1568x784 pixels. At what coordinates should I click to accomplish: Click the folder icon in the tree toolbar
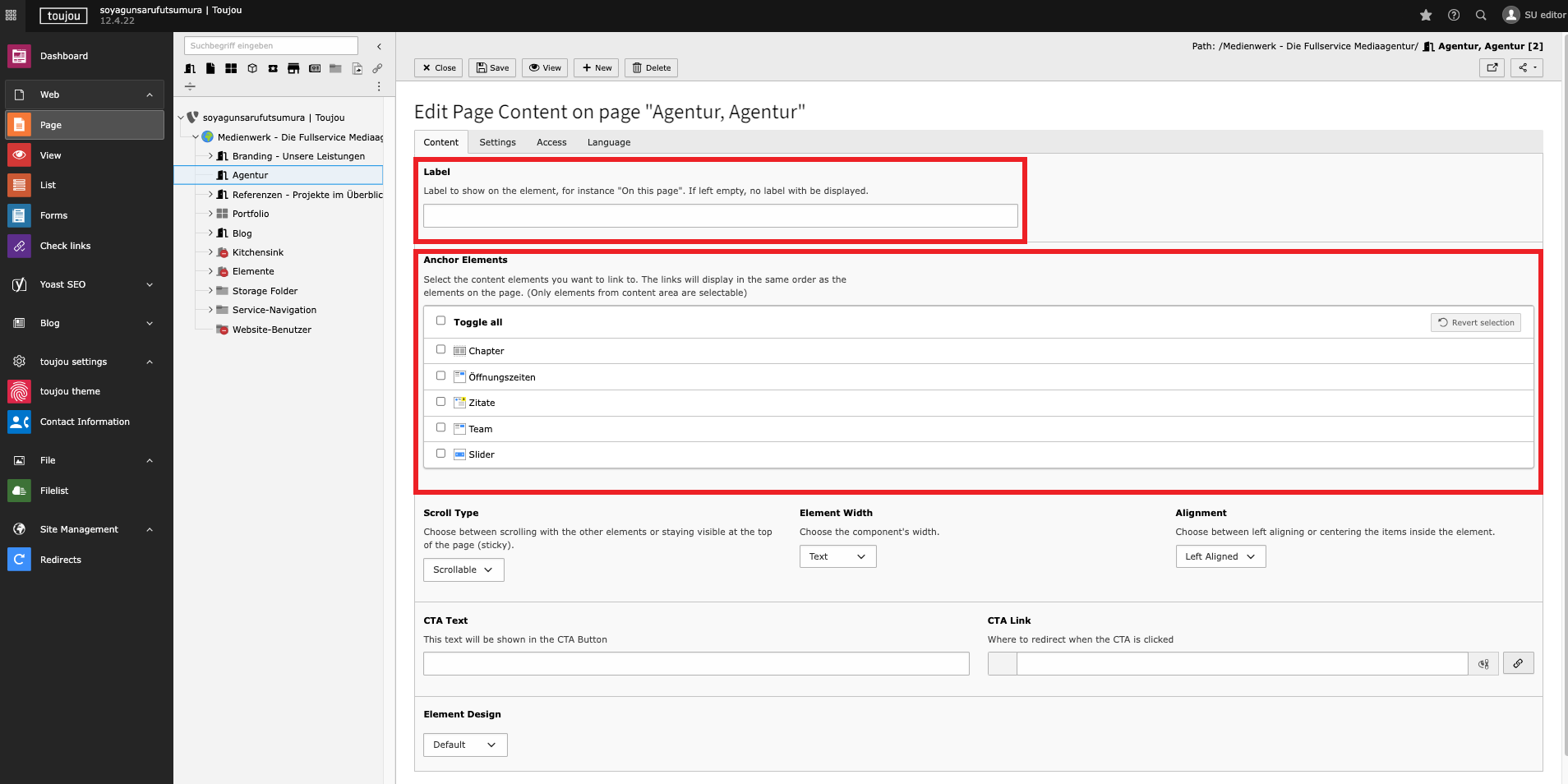pyautogui.click(x=336, y=69)
